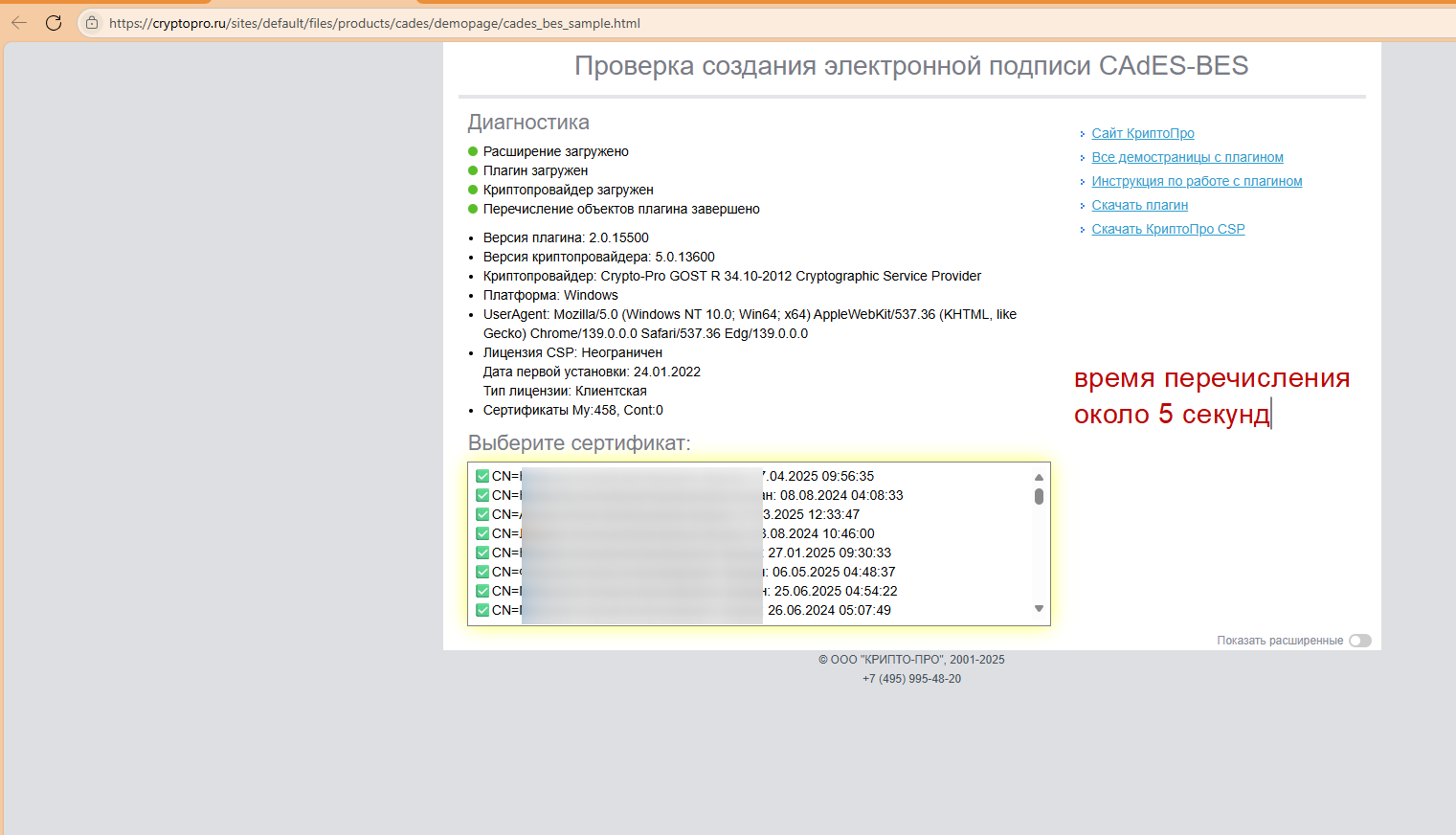Click the 'Версия плагина: 2.0.15500' line

(x=566, y=237)
